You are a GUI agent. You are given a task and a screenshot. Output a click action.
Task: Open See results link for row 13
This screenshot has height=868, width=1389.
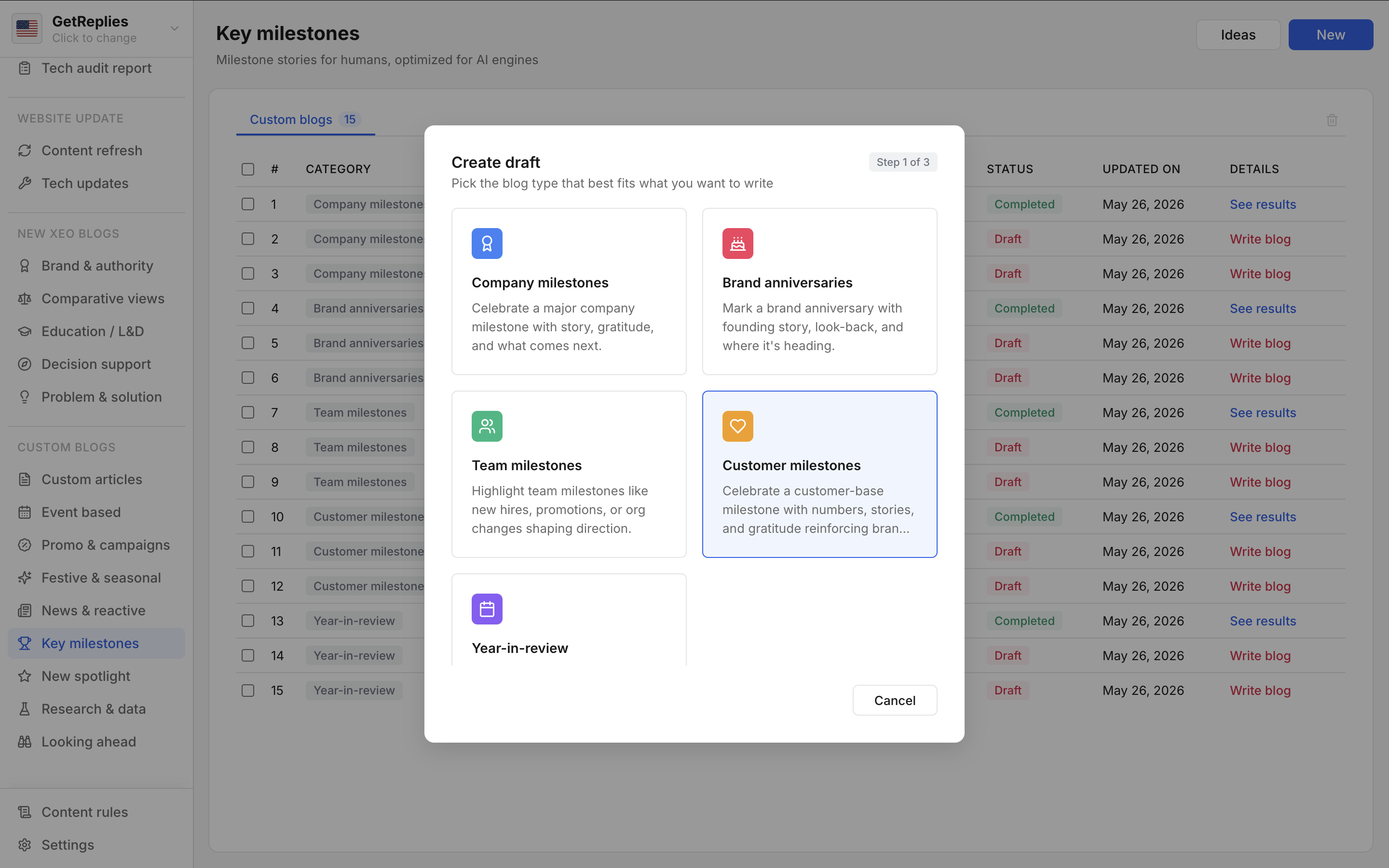pos(1263,621)
